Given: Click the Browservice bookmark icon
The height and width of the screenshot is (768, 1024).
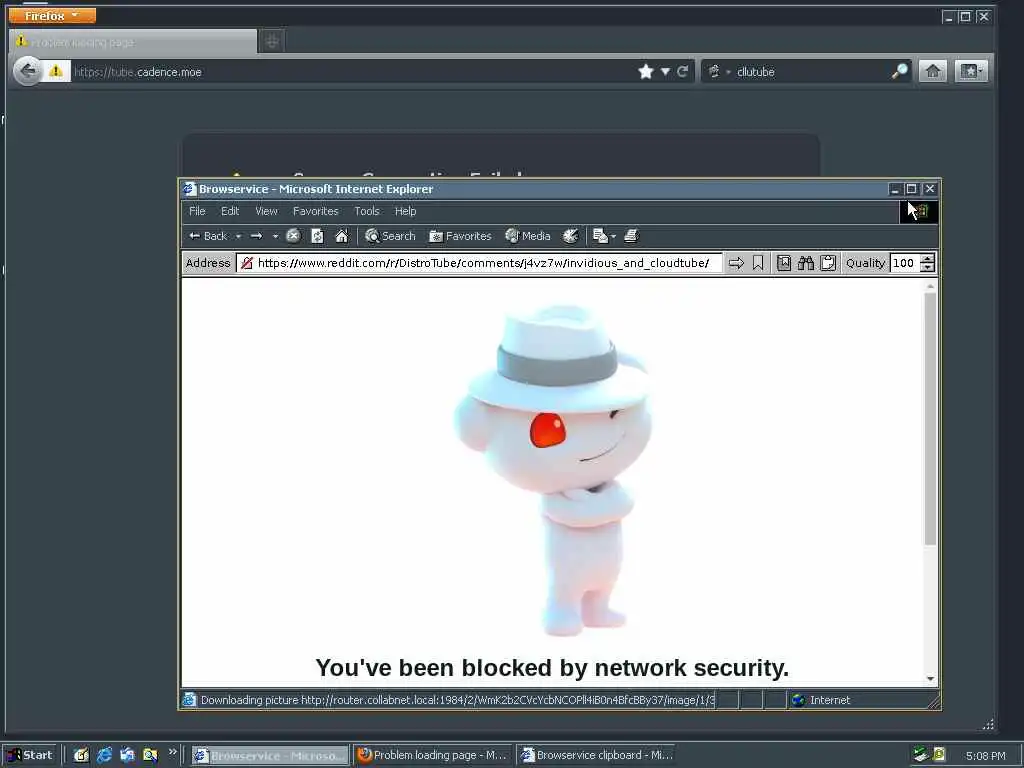Looking at the screenshot, I should [758, 263].
